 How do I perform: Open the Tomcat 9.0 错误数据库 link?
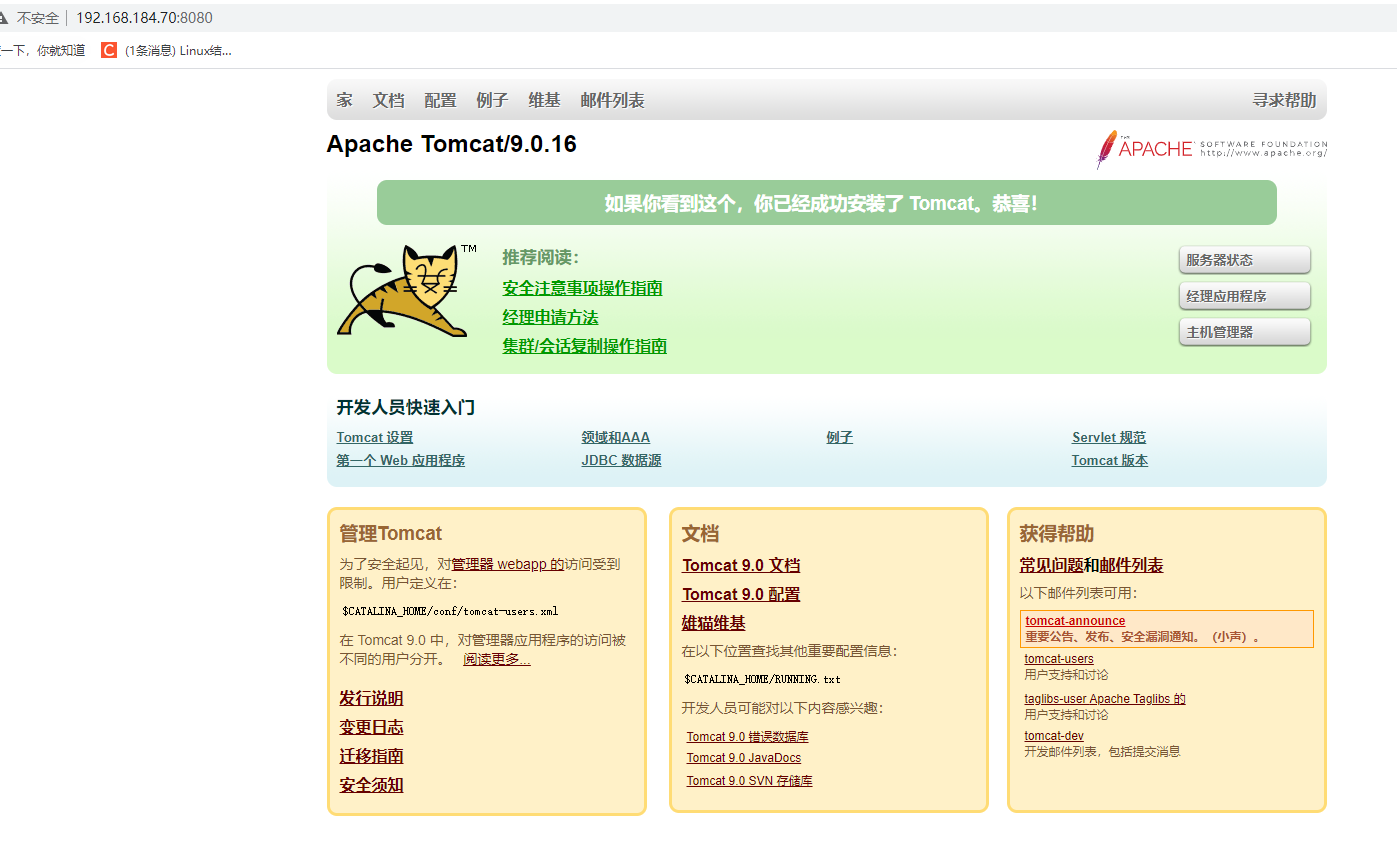pyautogui.click(x=747, y=736)
